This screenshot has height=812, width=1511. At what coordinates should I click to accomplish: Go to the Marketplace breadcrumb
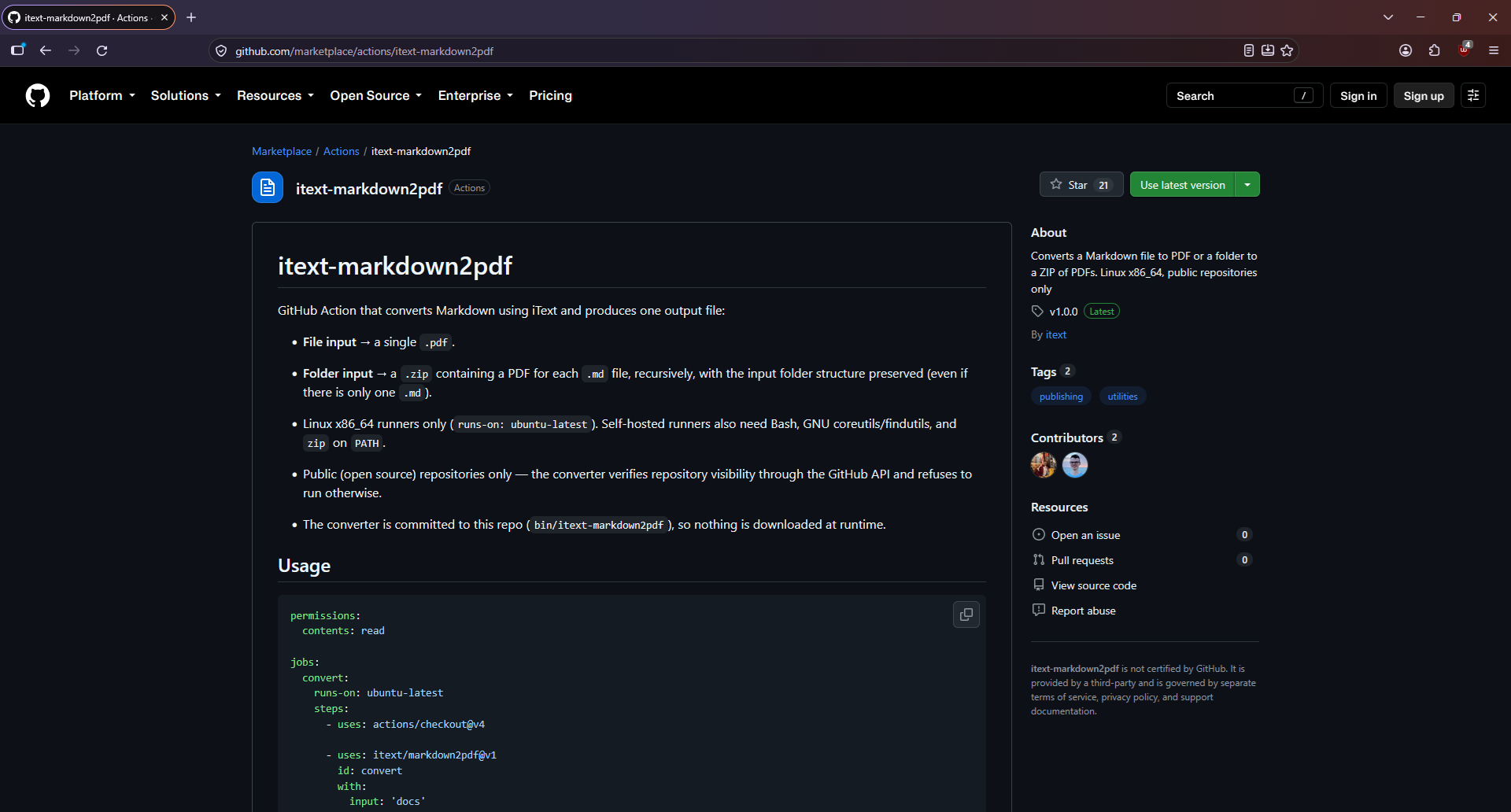(x=282, y=151)
